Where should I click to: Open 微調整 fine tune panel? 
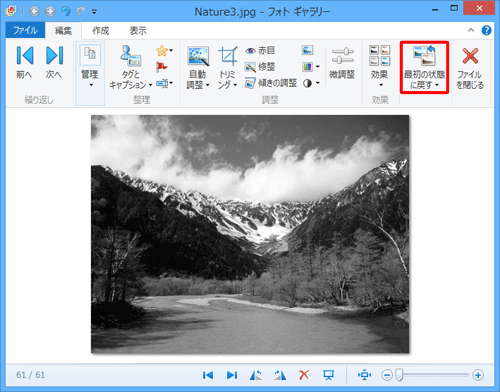(342, 63)
